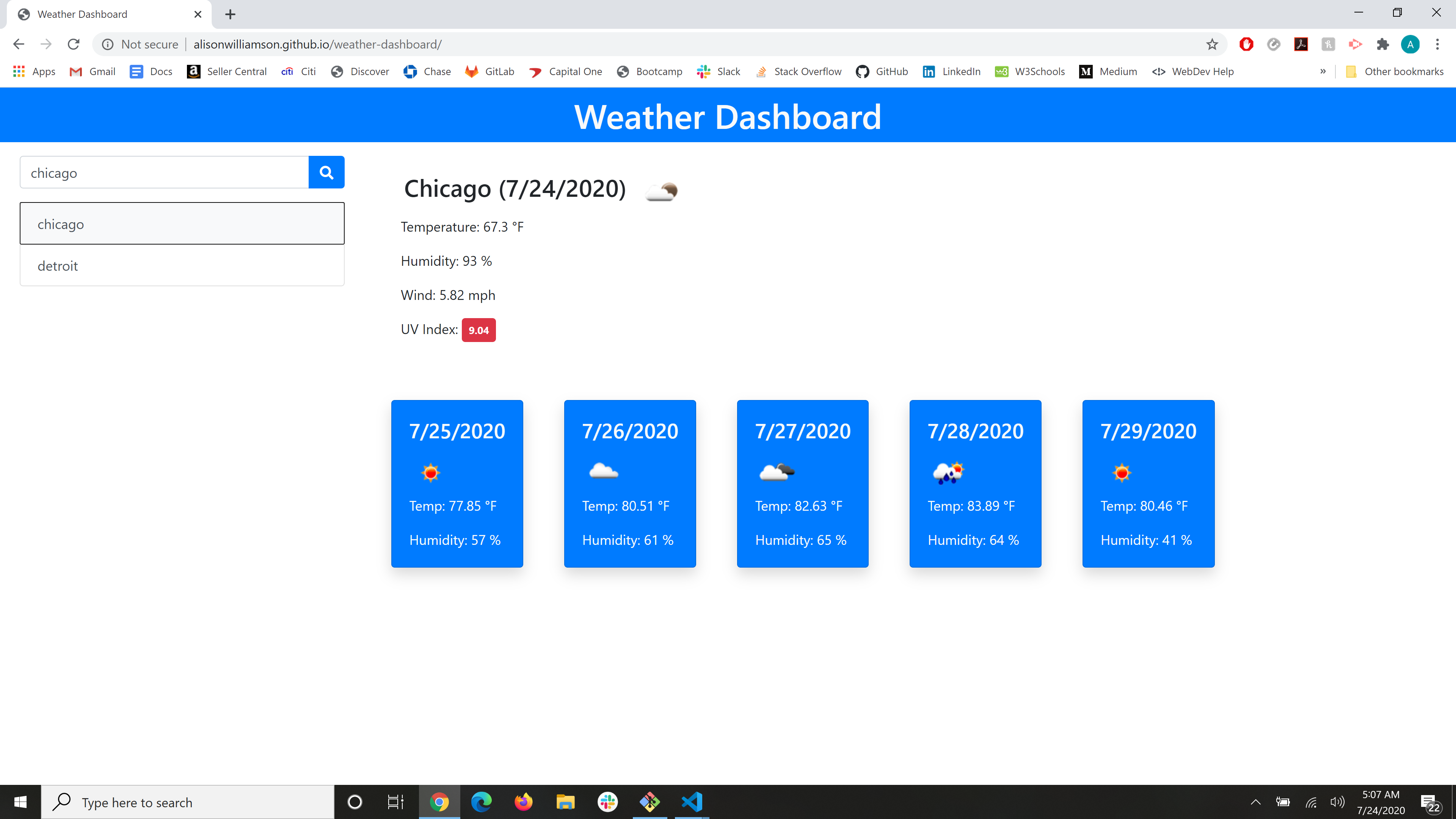This screenshot has height=819, width=1456.
Task: Open the Slack bookmark
Action: pos(719,71)
